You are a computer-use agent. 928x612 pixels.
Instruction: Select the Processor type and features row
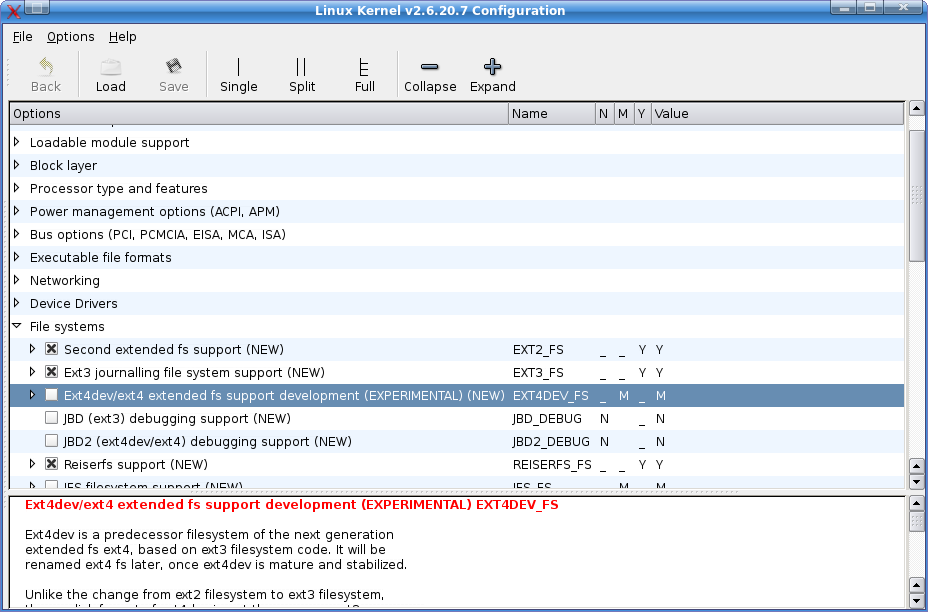click(118, 189)
